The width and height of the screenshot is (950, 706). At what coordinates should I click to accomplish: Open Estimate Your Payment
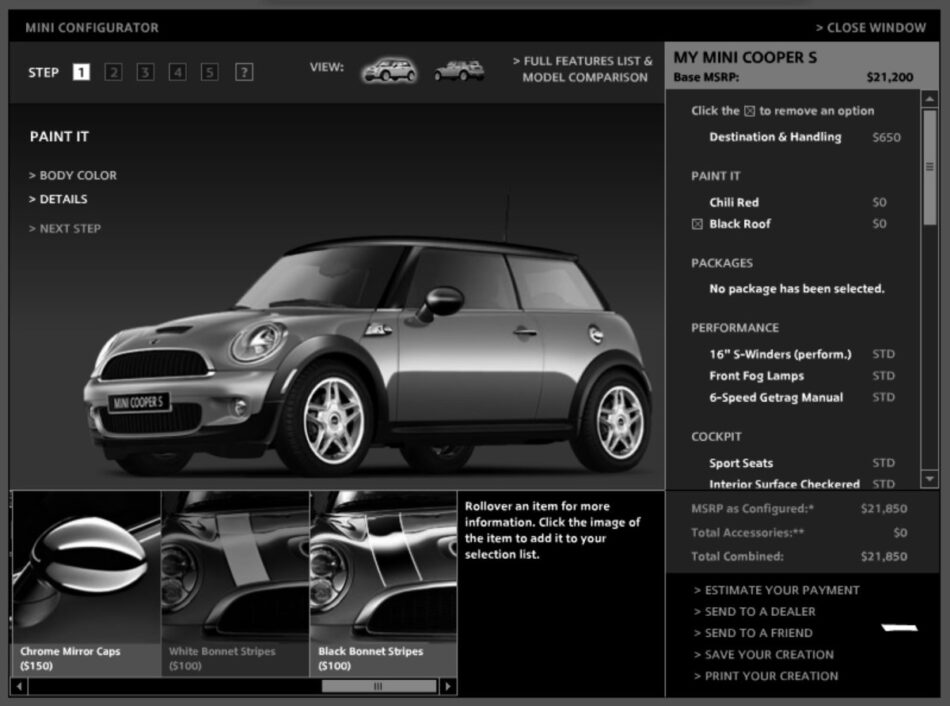(777, 590)
